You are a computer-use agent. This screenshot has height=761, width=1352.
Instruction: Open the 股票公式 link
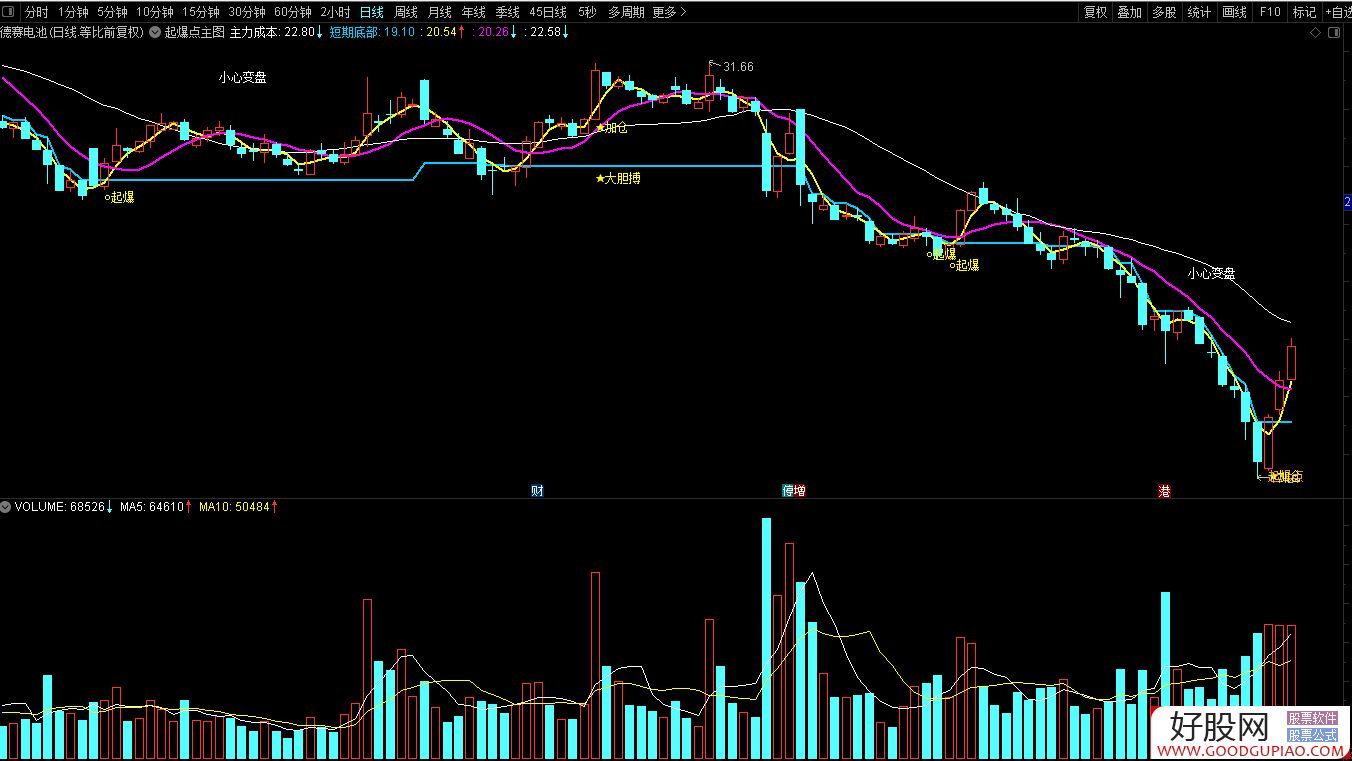pos(1312,734)
